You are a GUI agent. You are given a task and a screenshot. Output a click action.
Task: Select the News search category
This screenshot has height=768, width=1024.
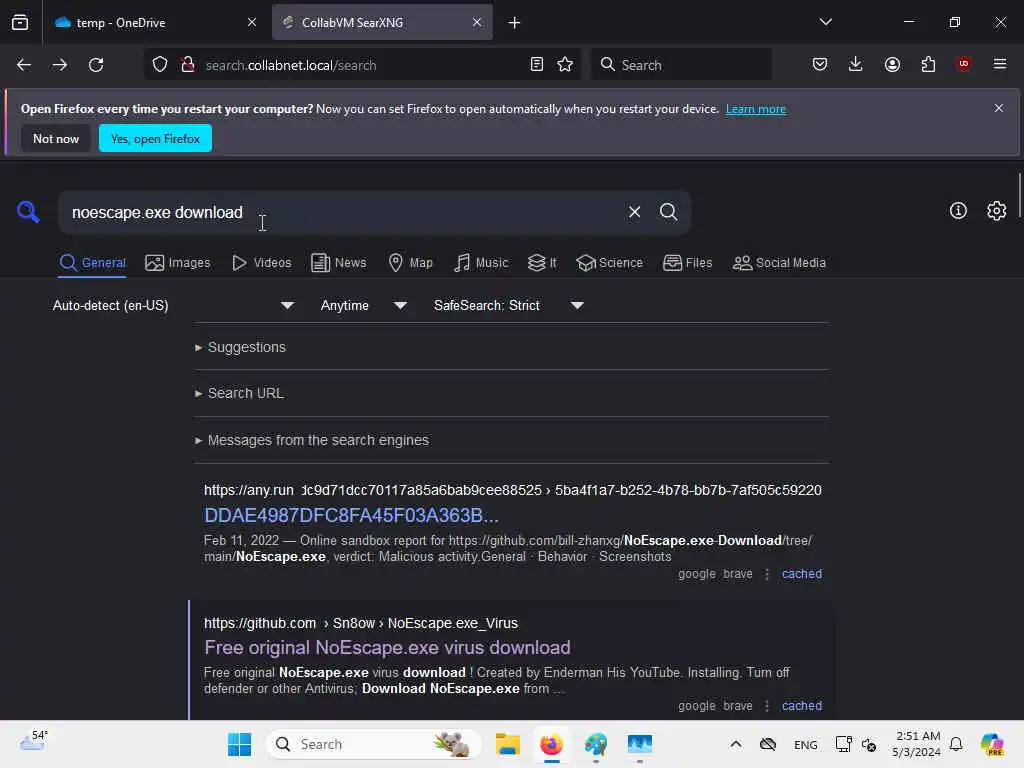point(338,263)
